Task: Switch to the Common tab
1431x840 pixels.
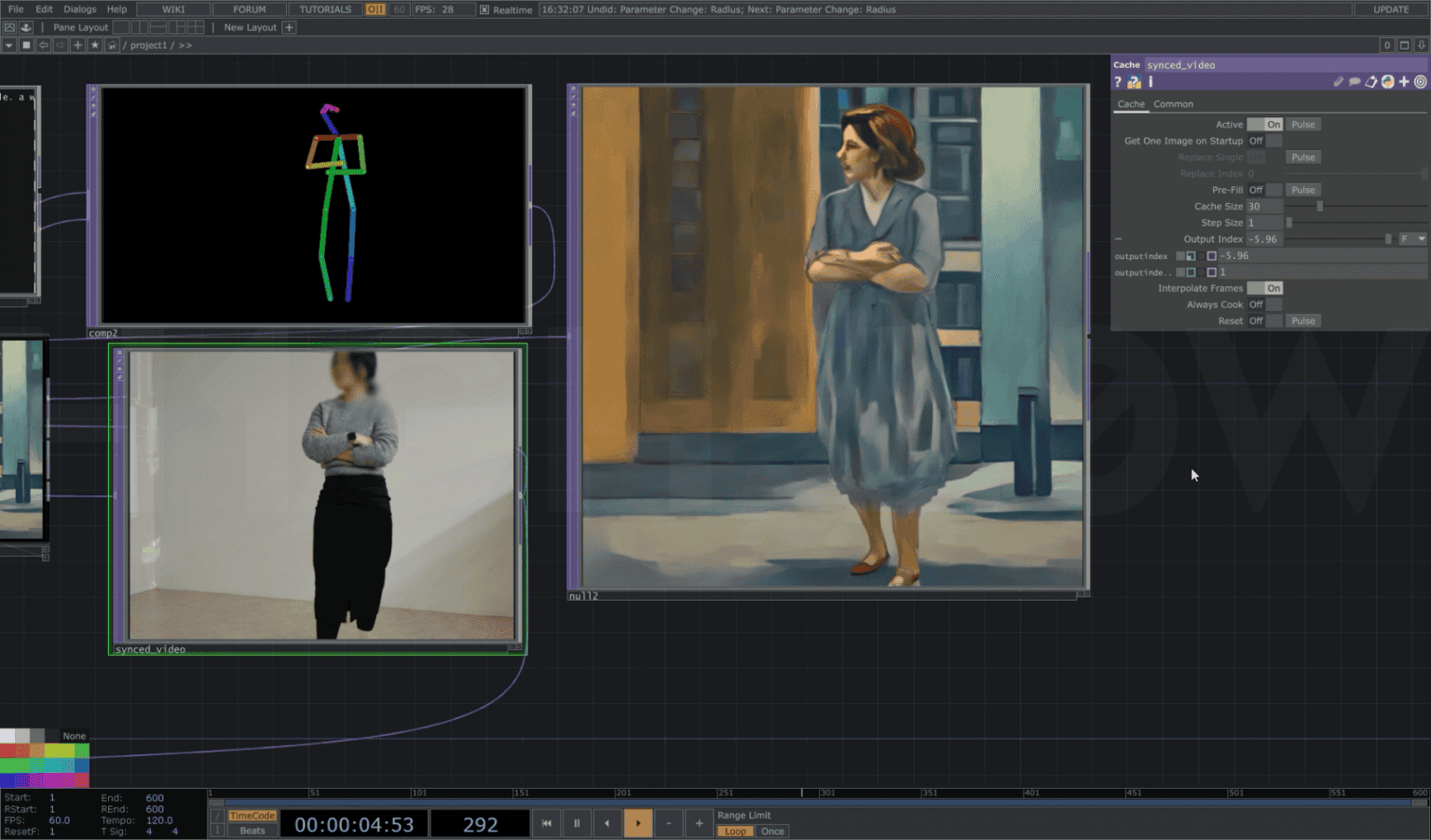Action: pyautogui.click(x=1173, y=104)
